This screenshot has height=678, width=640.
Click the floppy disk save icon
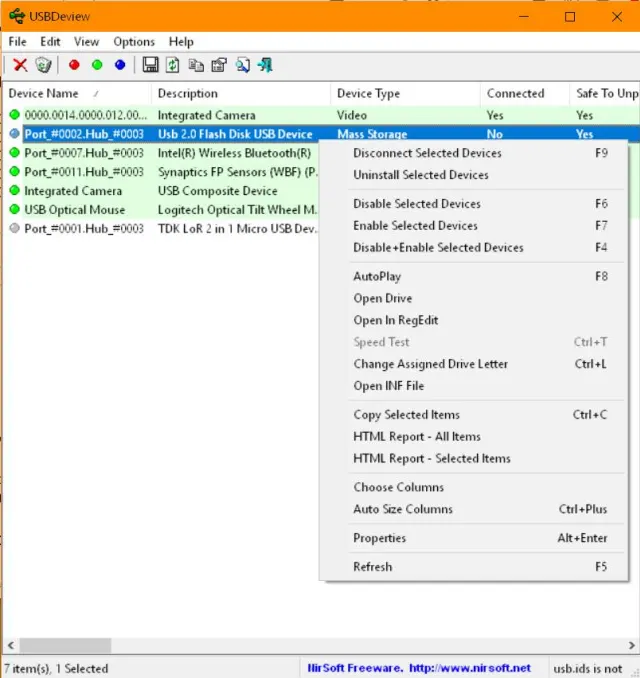pyautogui.click(x=150, y=65)
